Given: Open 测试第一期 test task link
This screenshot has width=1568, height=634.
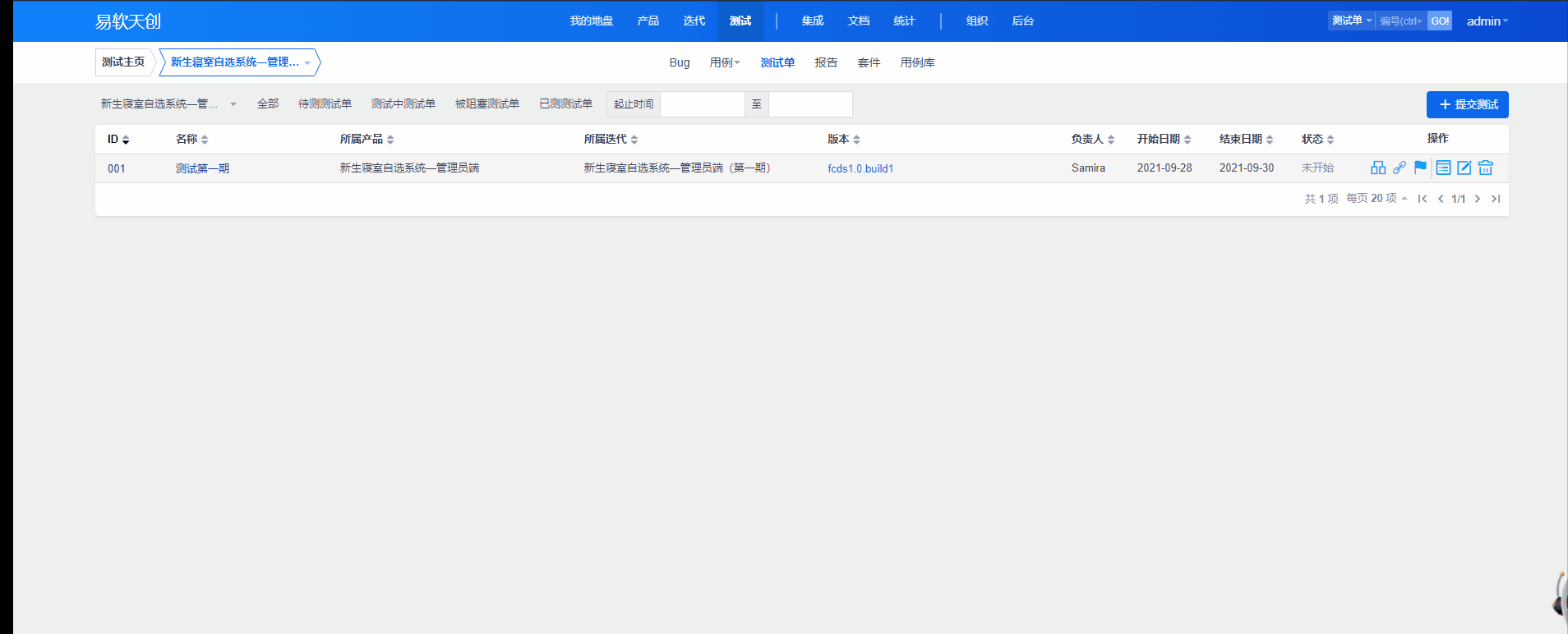Looking at the screenshot, I should pyautogui.click(x=202, y=168).
